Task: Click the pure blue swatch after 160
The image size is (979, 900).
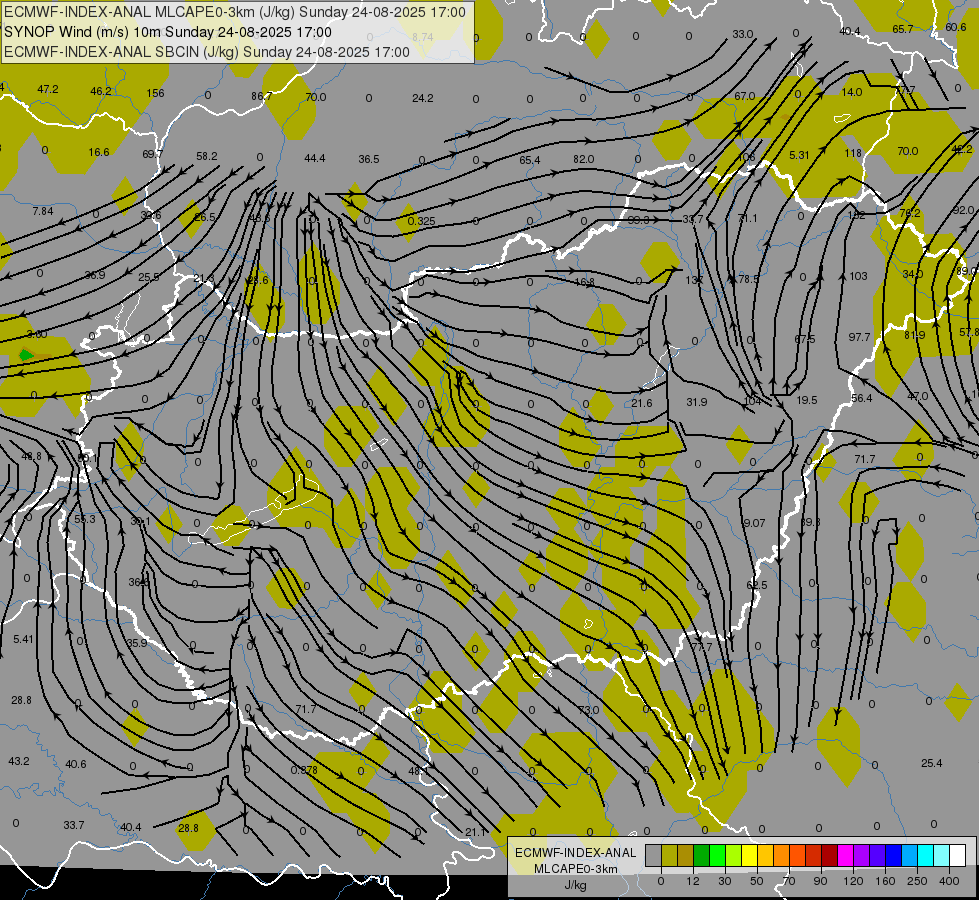Action: pyautogui.click(x=893, y=856)
